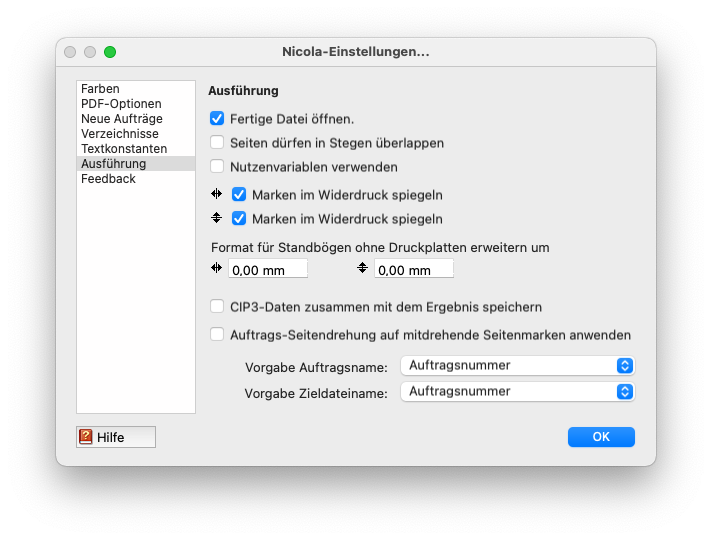Viewport: 712px width, 540px height.
Task: Enable Nutzenvariablen verwenden
Action: point(217,167)
